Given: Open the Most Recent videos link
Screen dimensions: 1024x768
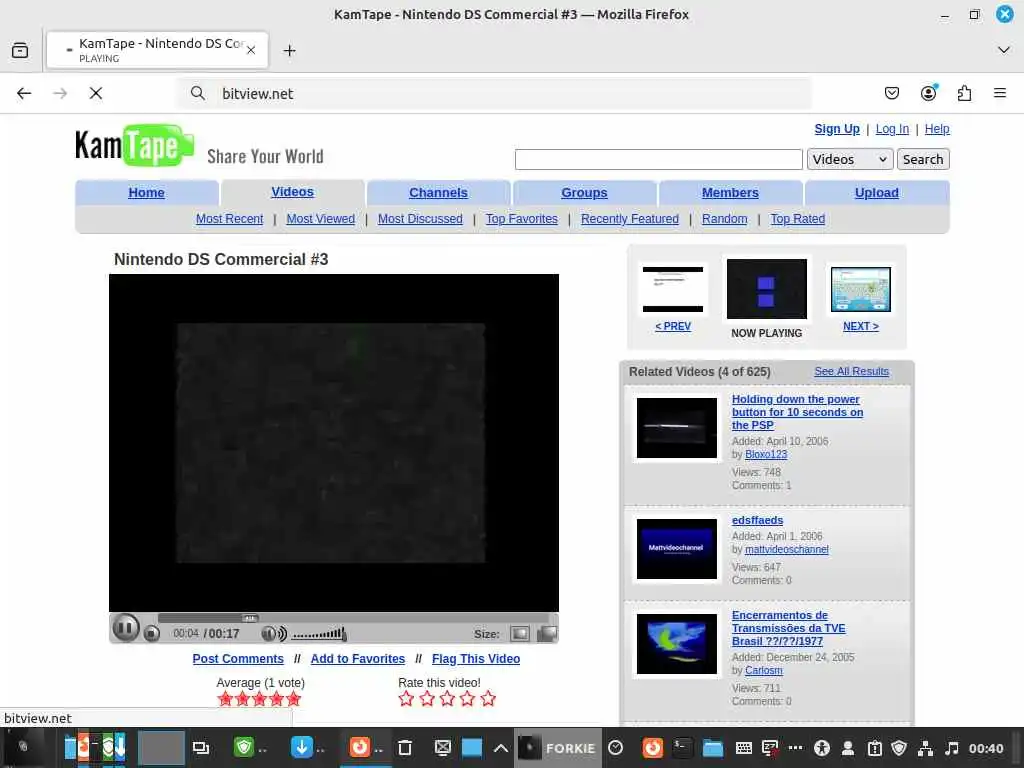Looking at the screenshot, I should [229, 219].
